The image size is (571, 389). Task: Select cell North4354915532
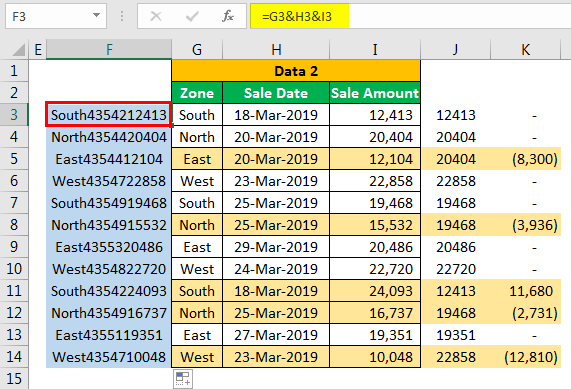coord(109,225)
